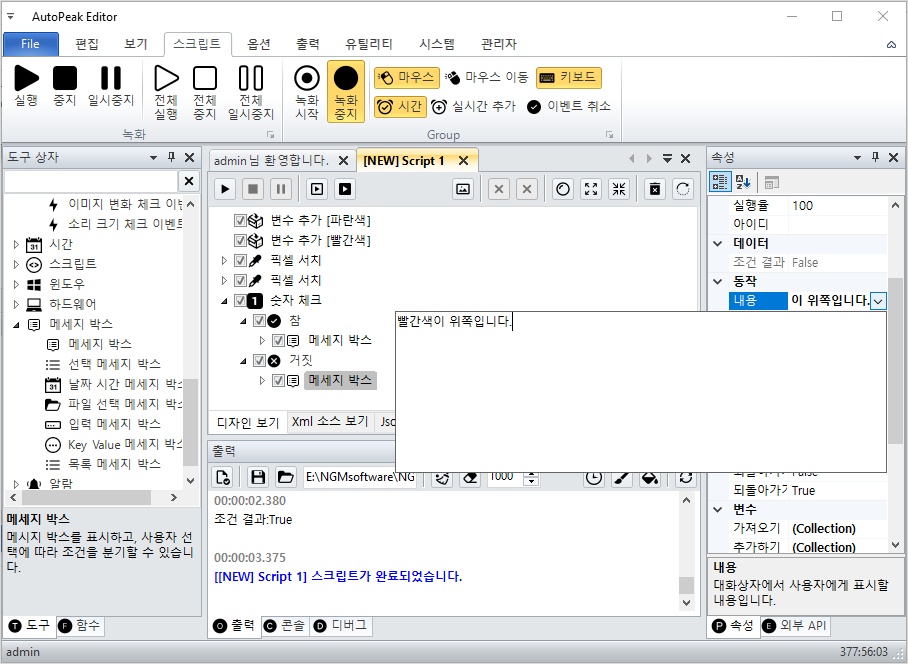Collapse the 숫자 체크 node
Viewport: 908px width, 664px height.
pos(224,301)
